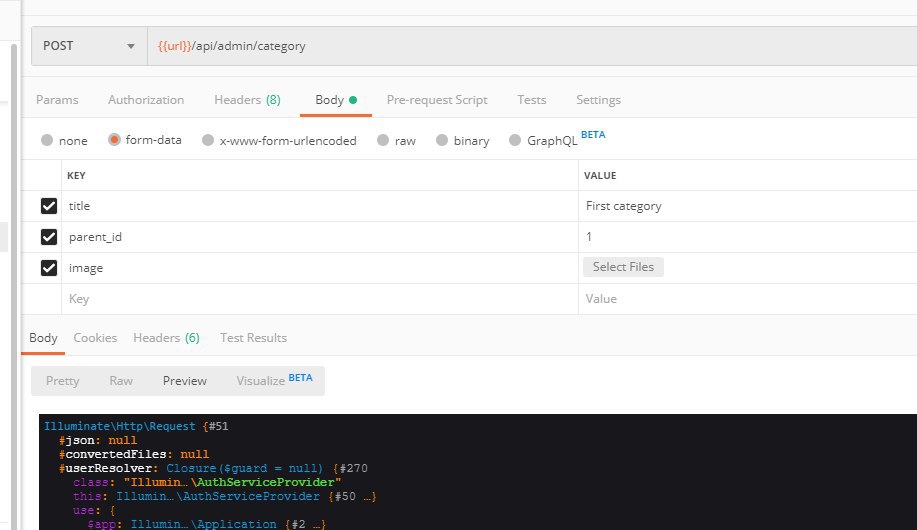Select the none body type
This screenshot has width=917, height=530.
point(47,140)
